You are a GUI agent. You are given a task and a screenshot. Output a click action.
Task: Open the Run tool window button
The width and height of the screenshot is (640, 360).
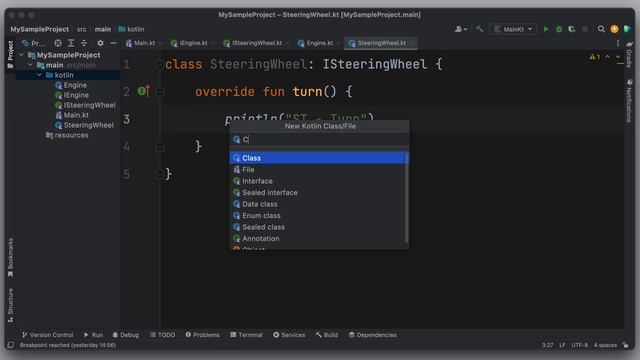[x=93, y=335]
